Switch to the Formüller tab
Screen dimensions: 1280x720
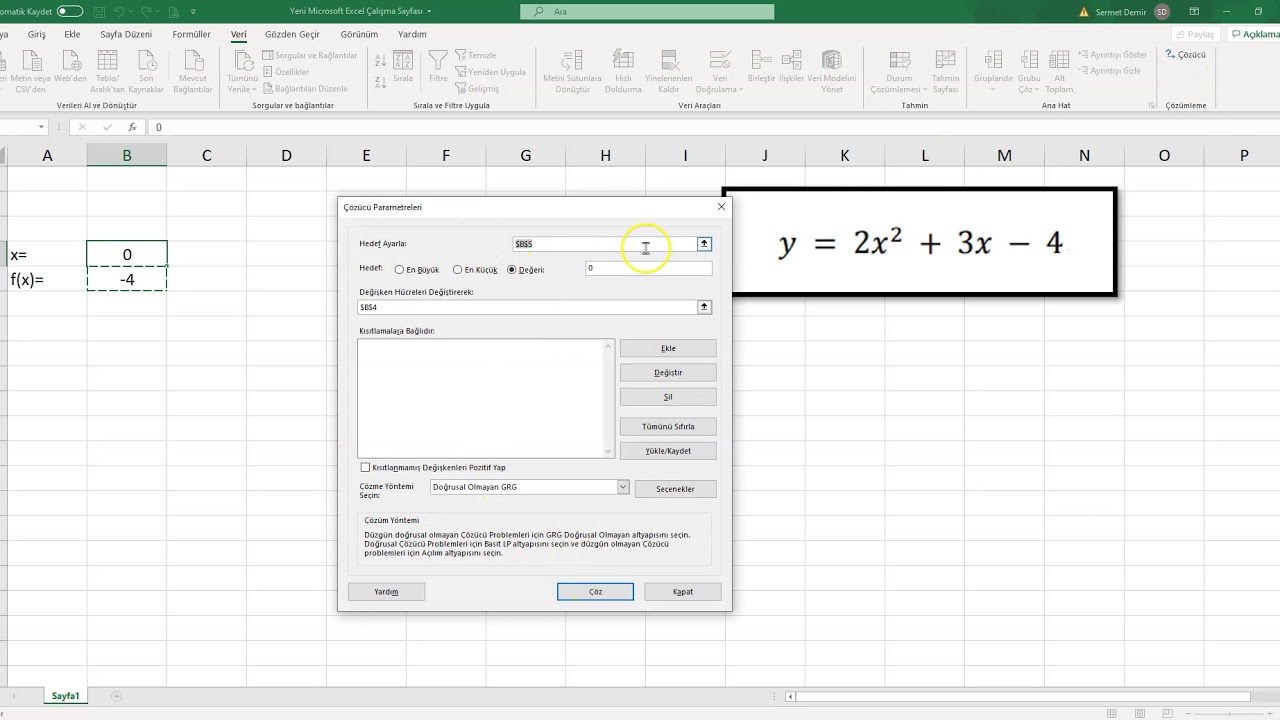(191, 34)
